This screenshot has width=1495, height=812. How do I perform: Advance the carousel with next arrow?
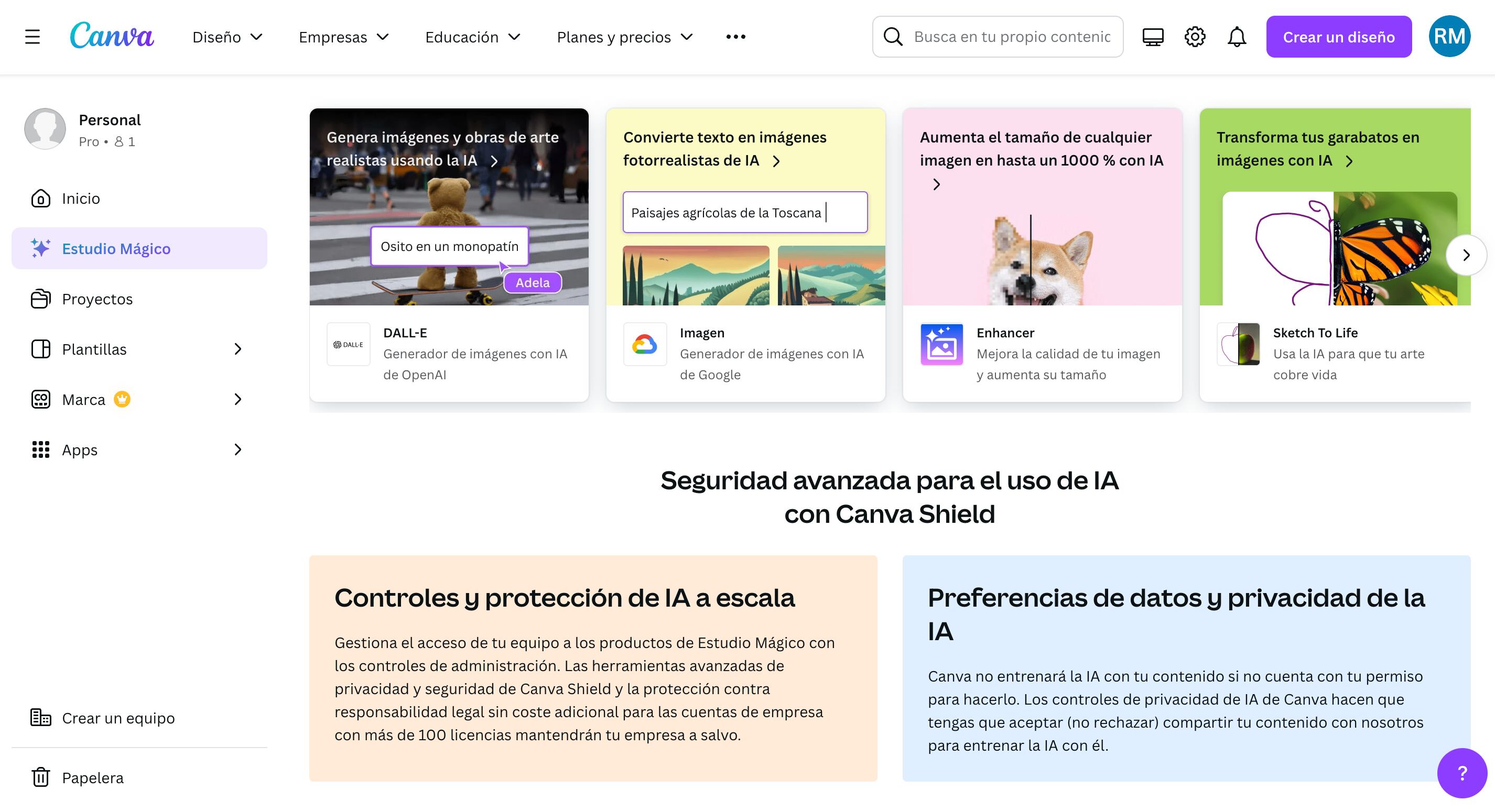tap(1466, 255)
